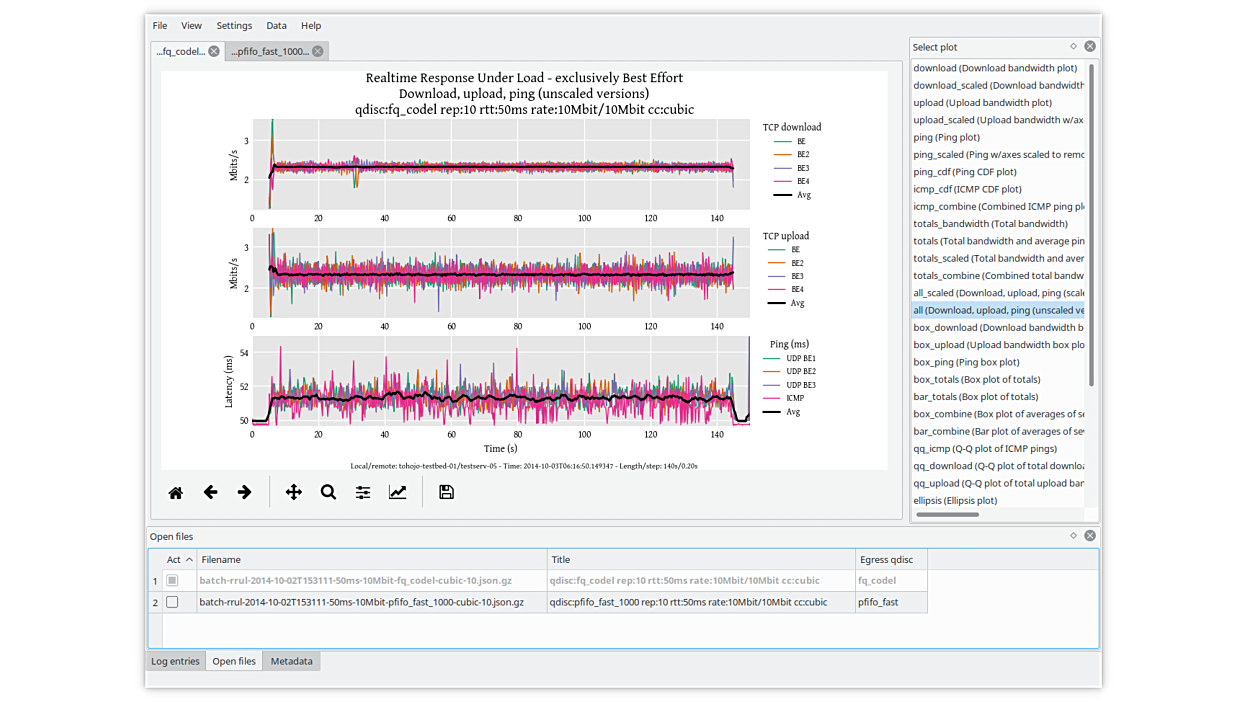Float the Select plot panel

(x=1074, y=46)
